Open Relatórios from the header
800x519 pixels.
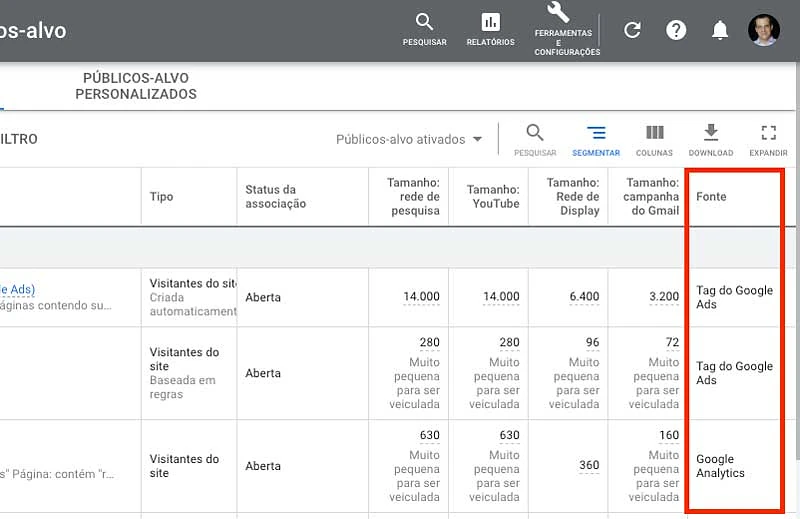point(490,30)
